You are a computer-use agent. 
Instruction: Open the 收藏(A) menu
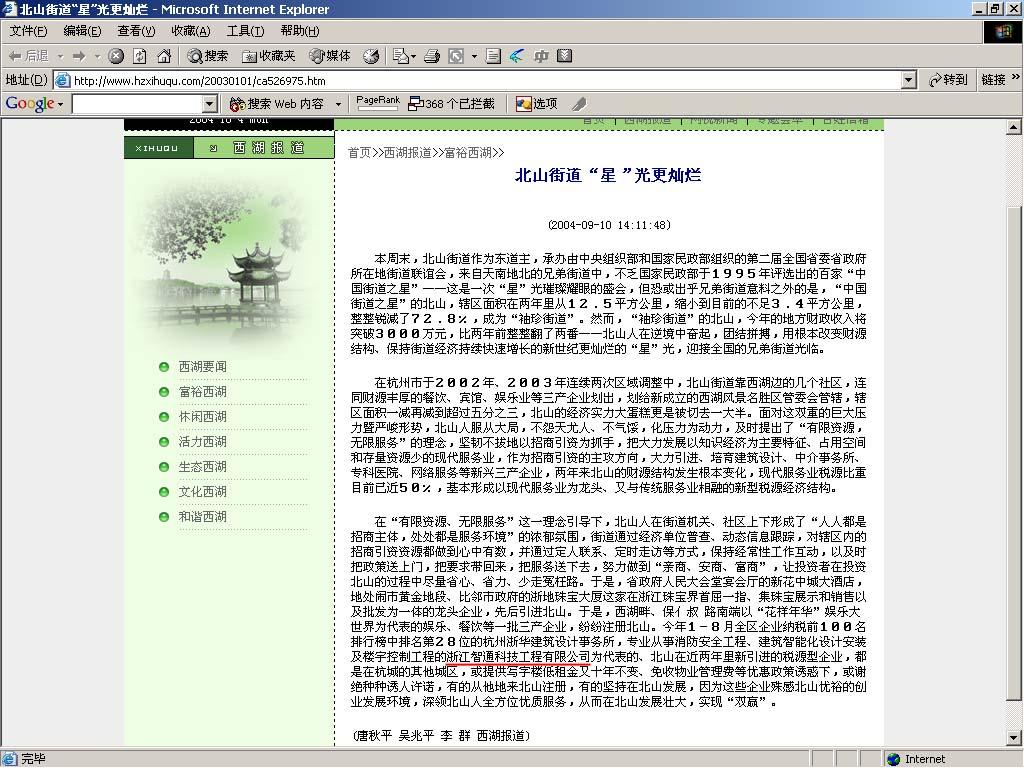click(x=191, y=31)
